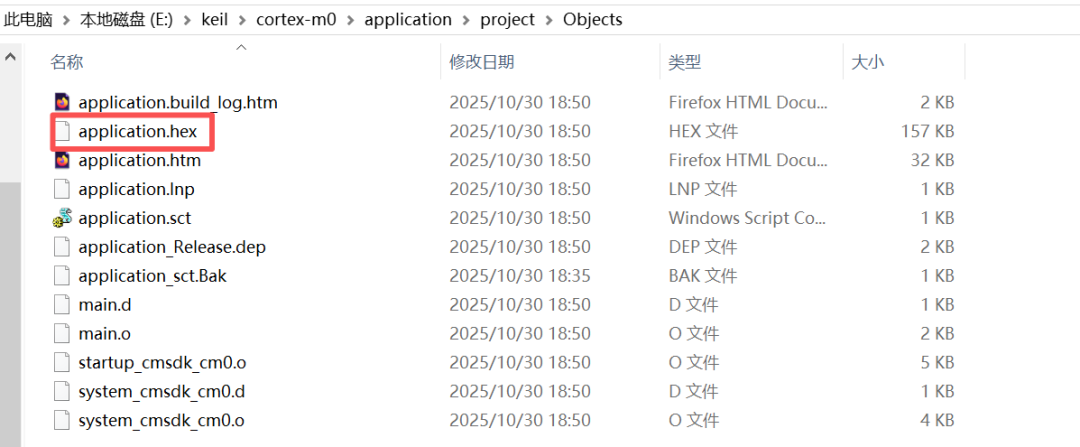1080x447 pixels.
Task: Click the 类型 column header
Action: [685, 63]
